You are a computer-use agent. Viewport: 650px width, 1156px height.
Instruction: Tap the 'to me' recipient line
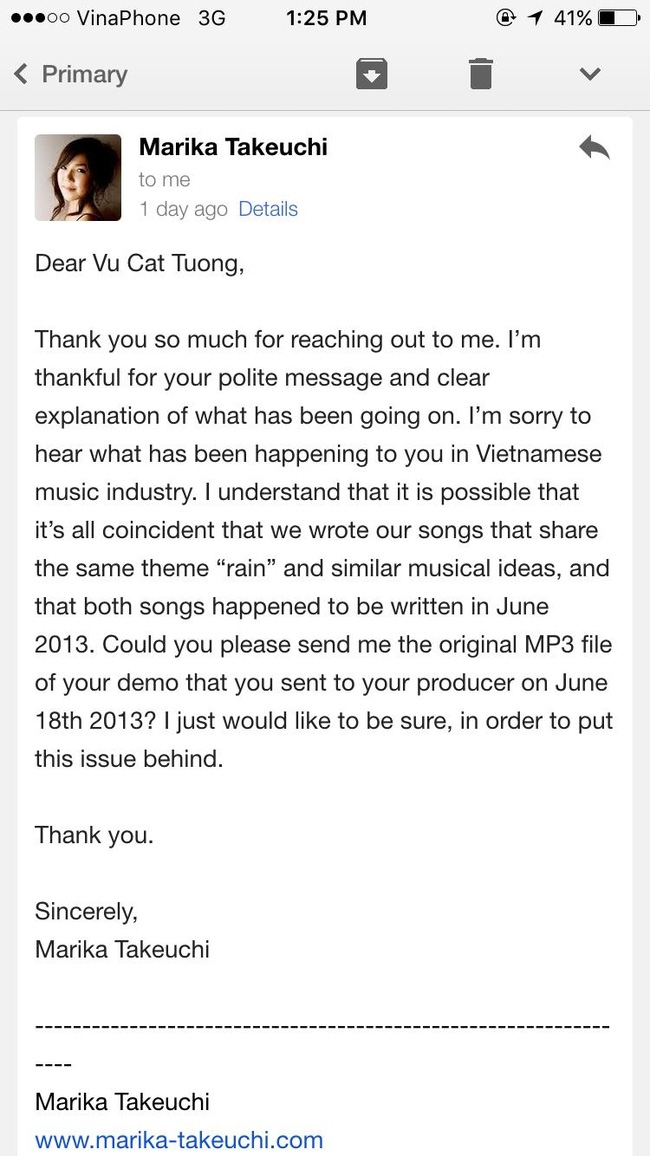pos(164,179)
